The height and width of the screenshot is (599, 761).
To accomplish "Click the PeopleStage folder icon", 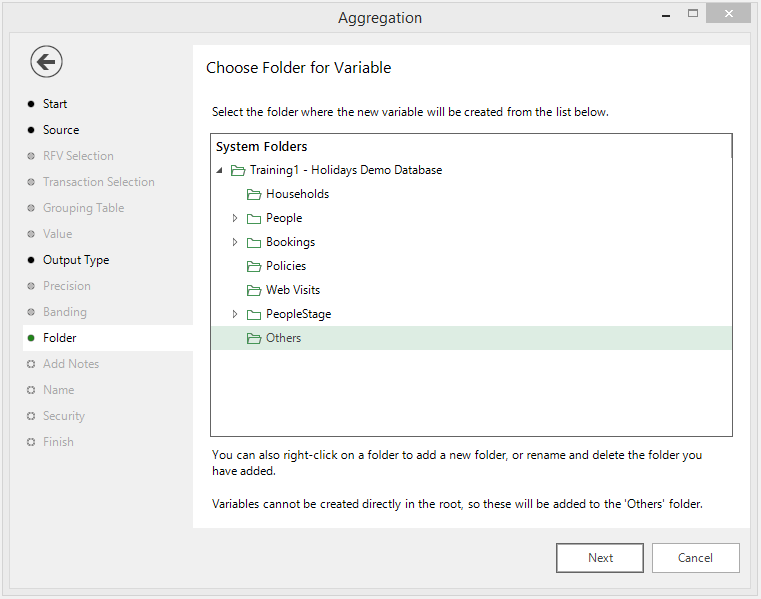I will click(x=254, y=315).
